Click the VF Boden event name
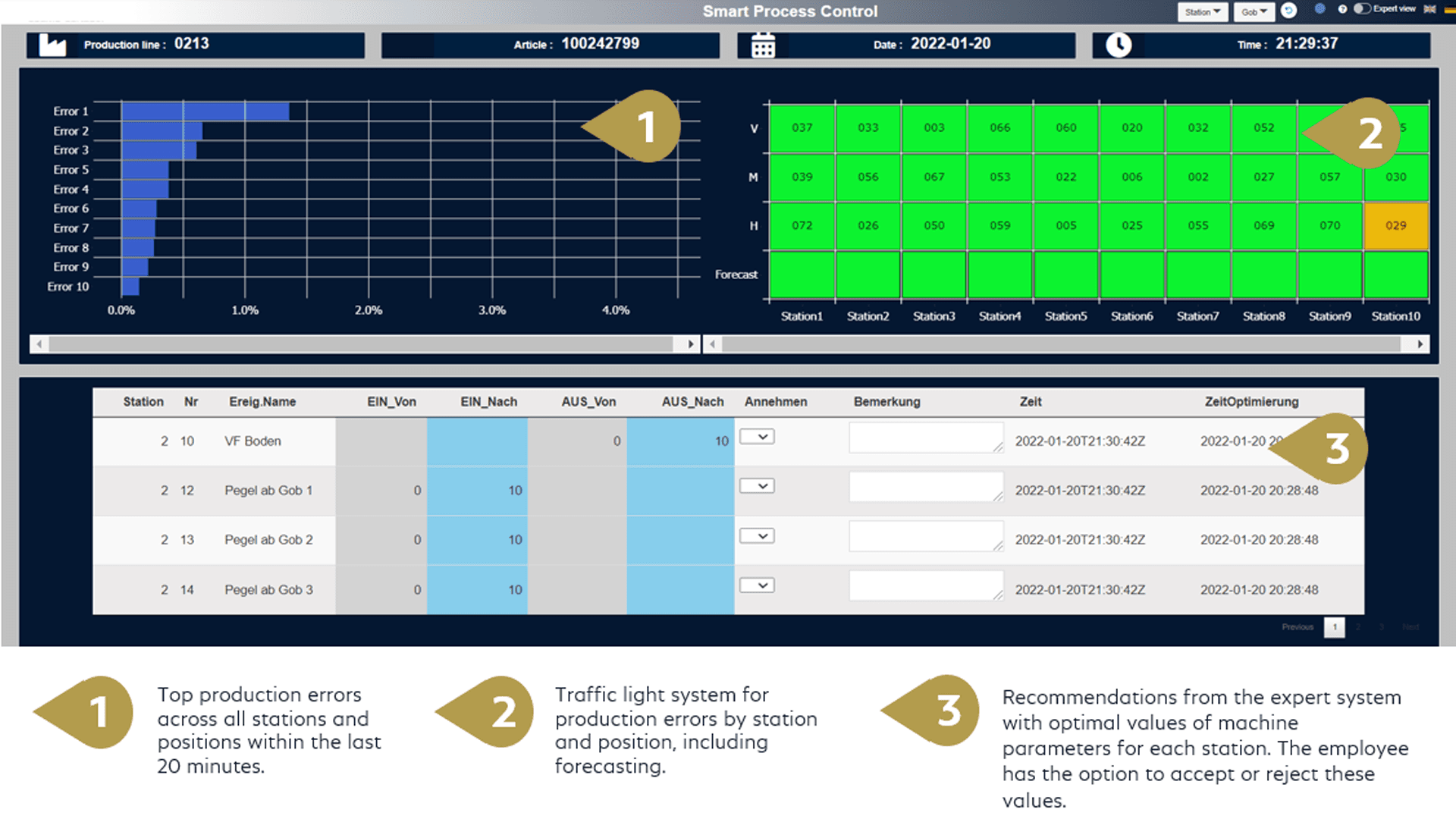Screen dimensions: 1456x819 click(x=253, y=441)
